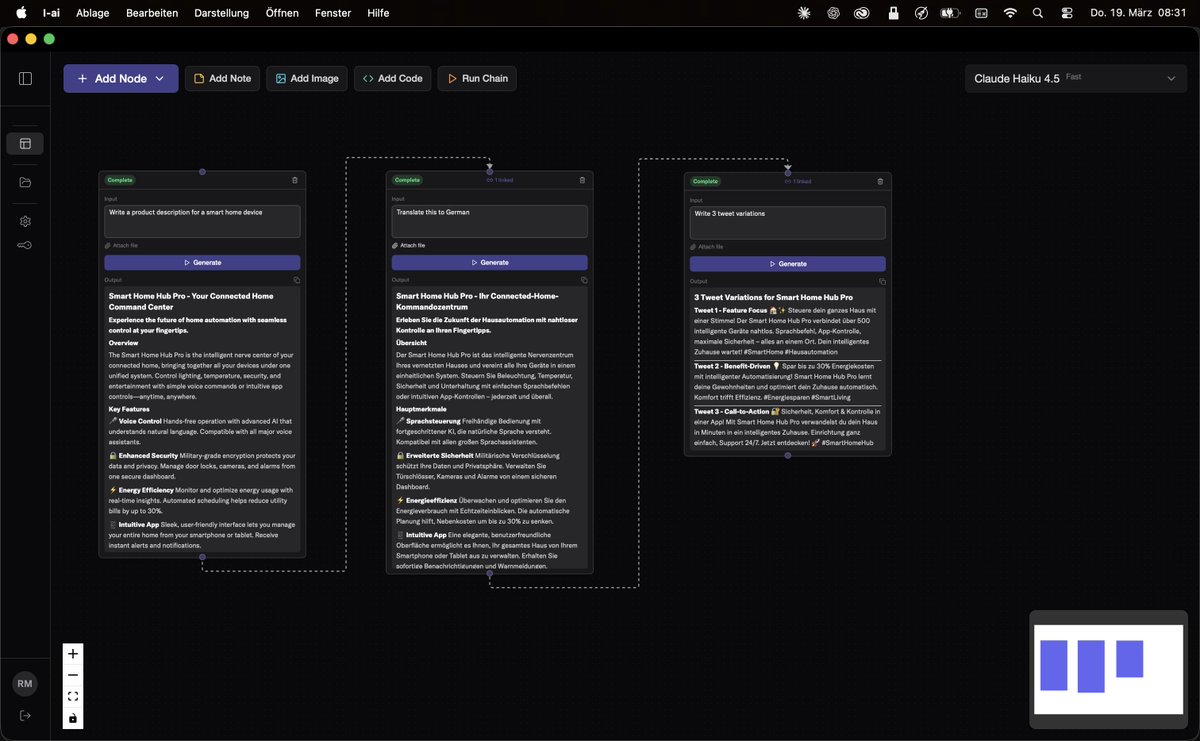Click Complete status badge on tweet node

coord(705,181)
